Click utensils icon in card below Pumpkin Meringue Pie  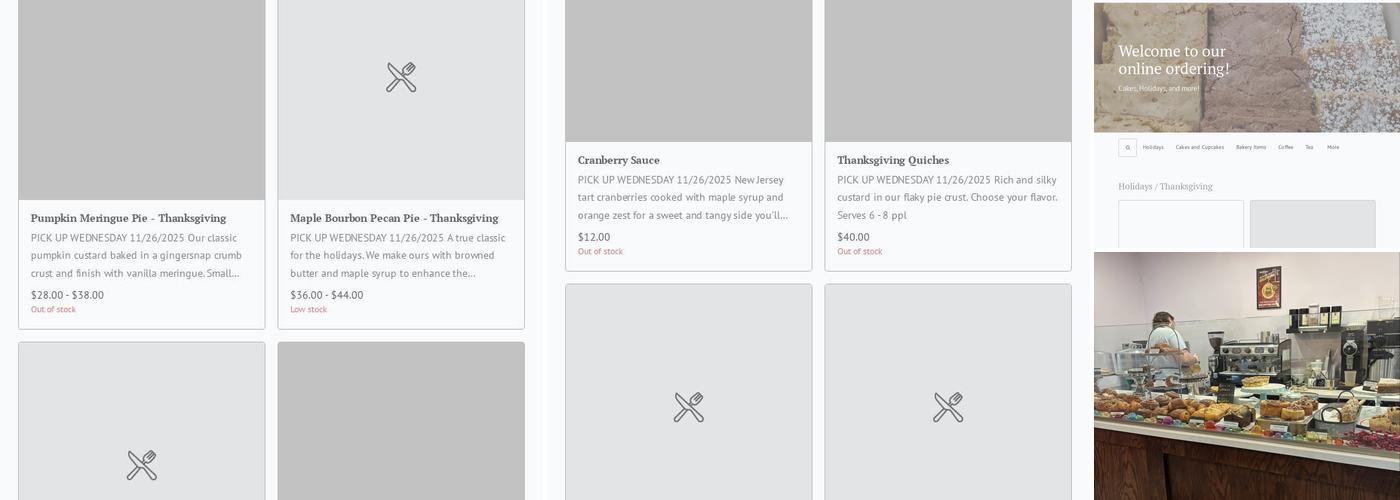click(141, 465)
